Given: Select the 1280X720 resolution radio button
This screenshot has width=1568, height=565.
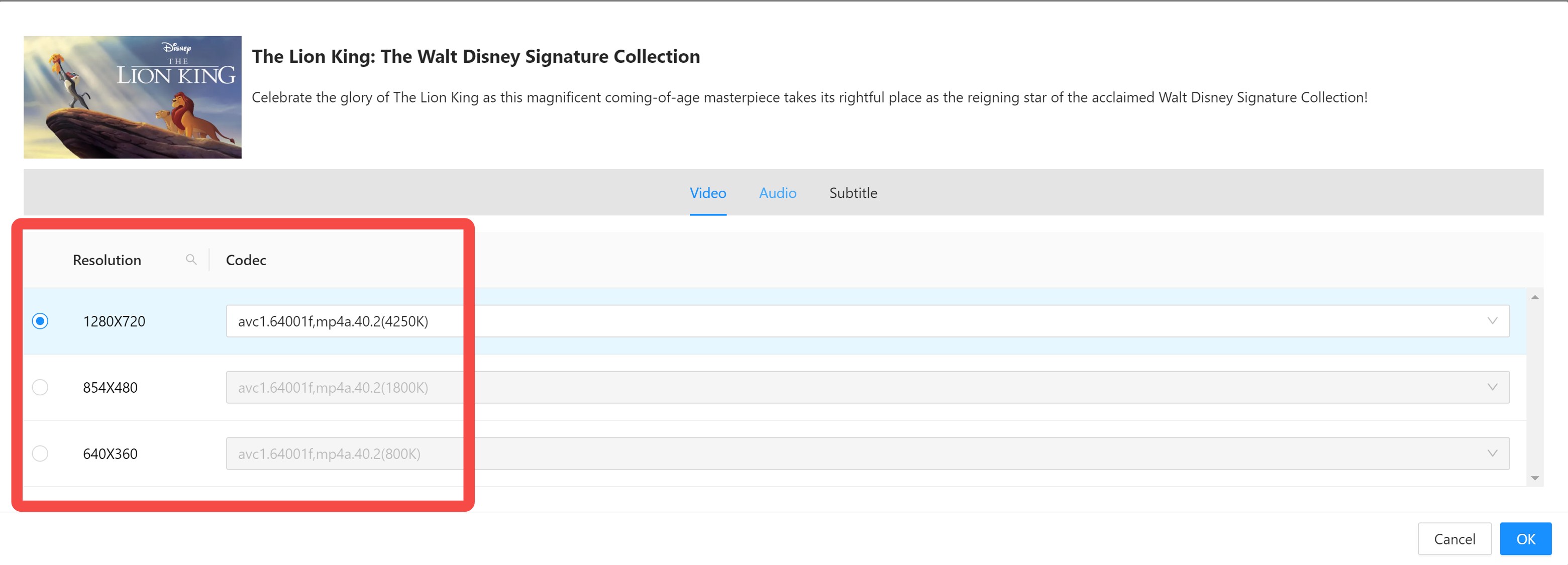Looking at the screenshot, I should tap(40, 321).
